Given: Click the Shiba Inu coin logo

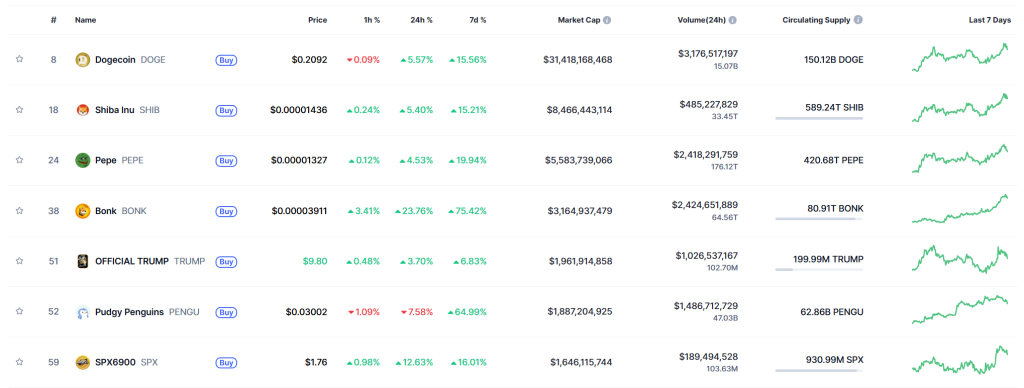Looking at the screenshot, I should click(82, 110).
